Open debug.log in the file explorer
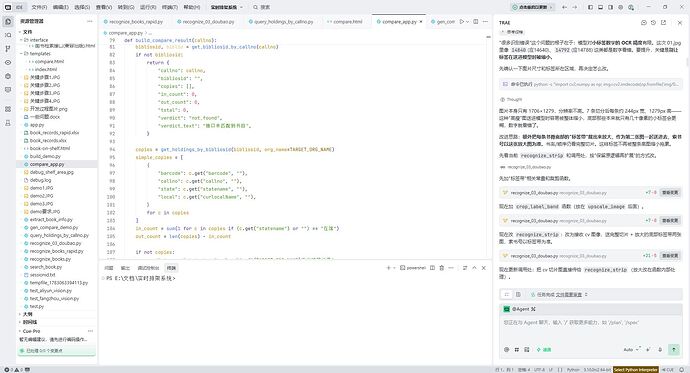The height and width of the screenshot is (373, 690). (40, 180)
